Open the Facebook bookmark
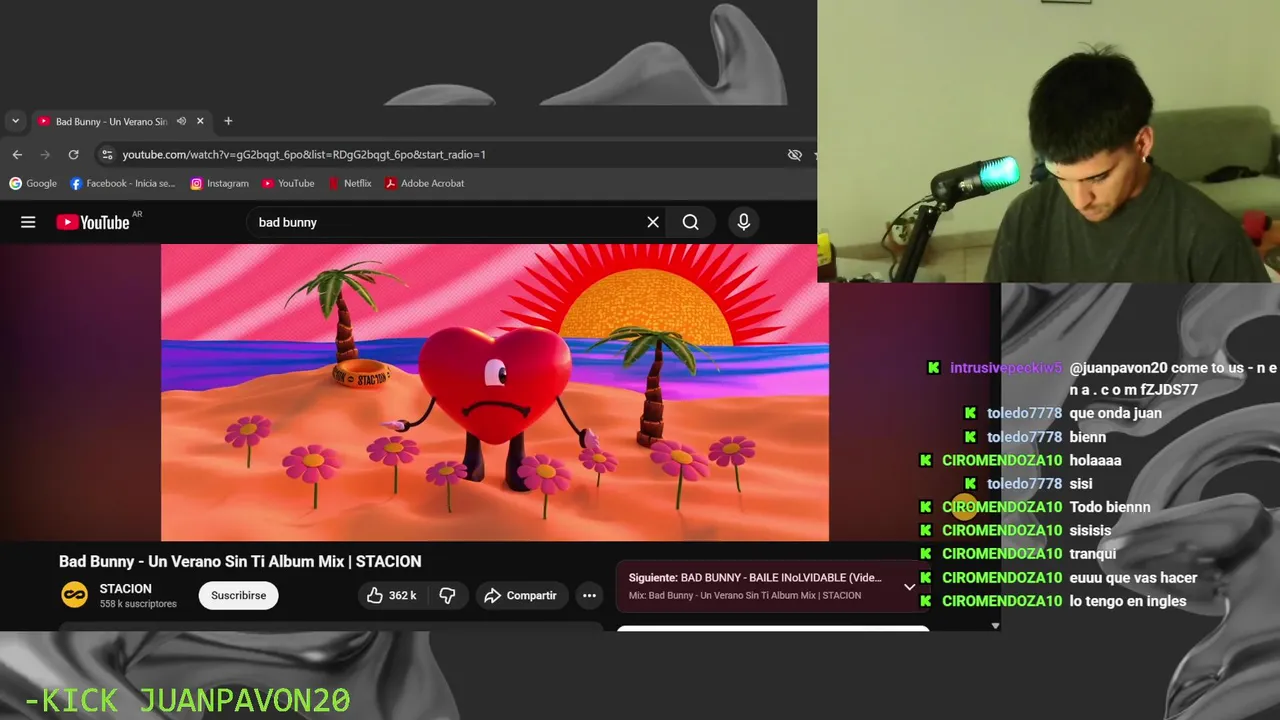1280x720 pixels. [123, 183]
